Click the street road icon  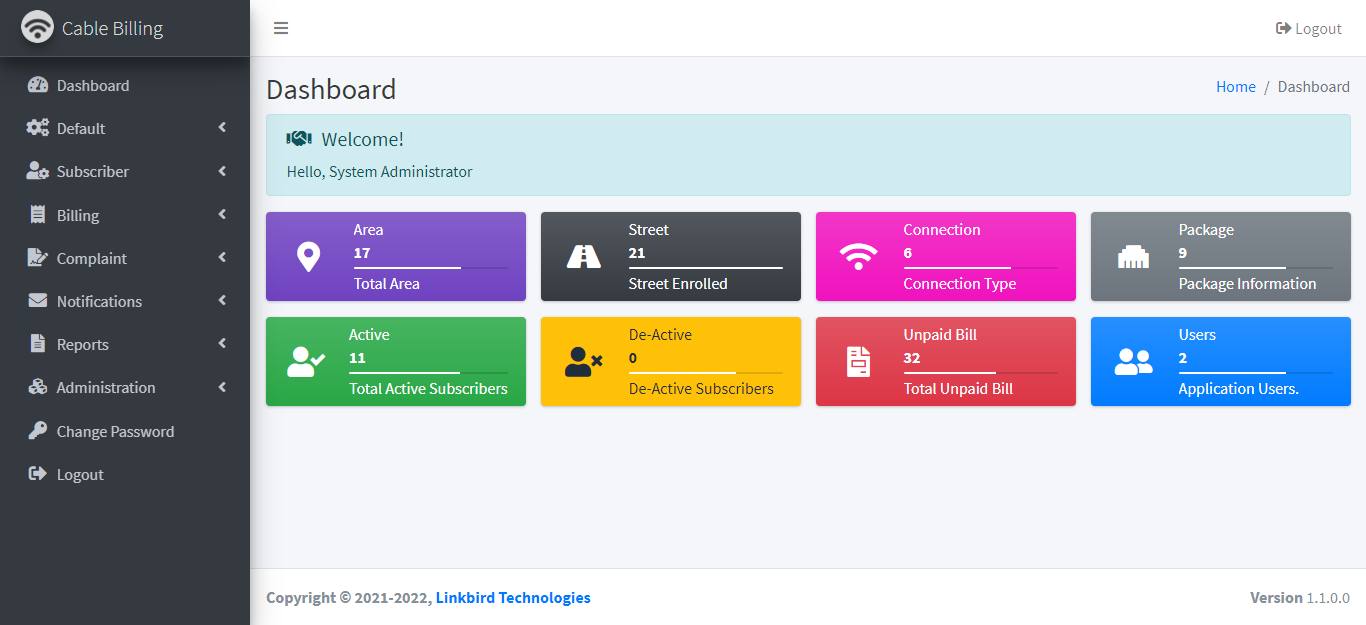pyautogui.click(x=582, y=256)
